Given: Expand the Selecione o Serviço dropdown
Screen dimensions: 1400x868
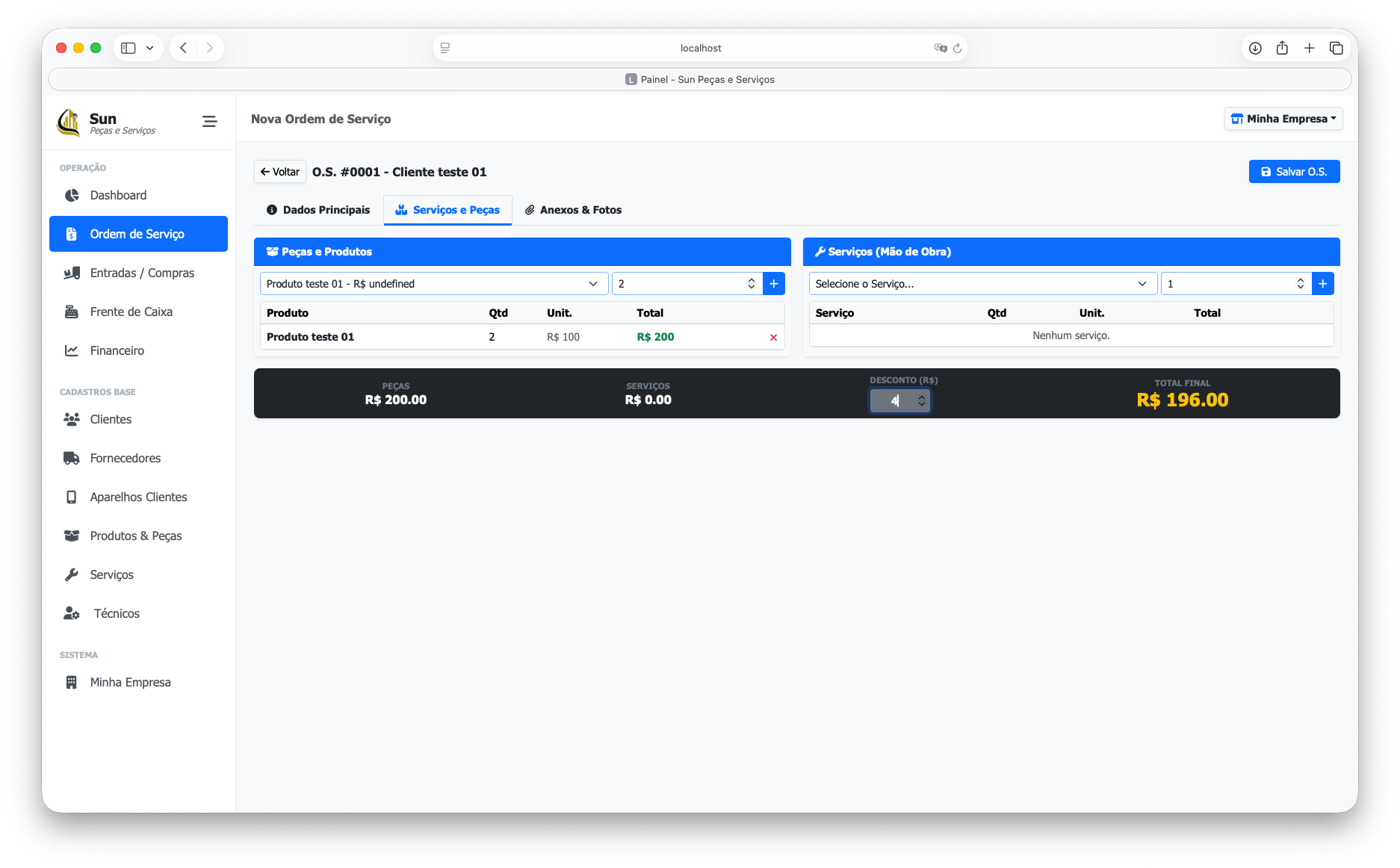Looking at the screenshot, I should [982, 284].
